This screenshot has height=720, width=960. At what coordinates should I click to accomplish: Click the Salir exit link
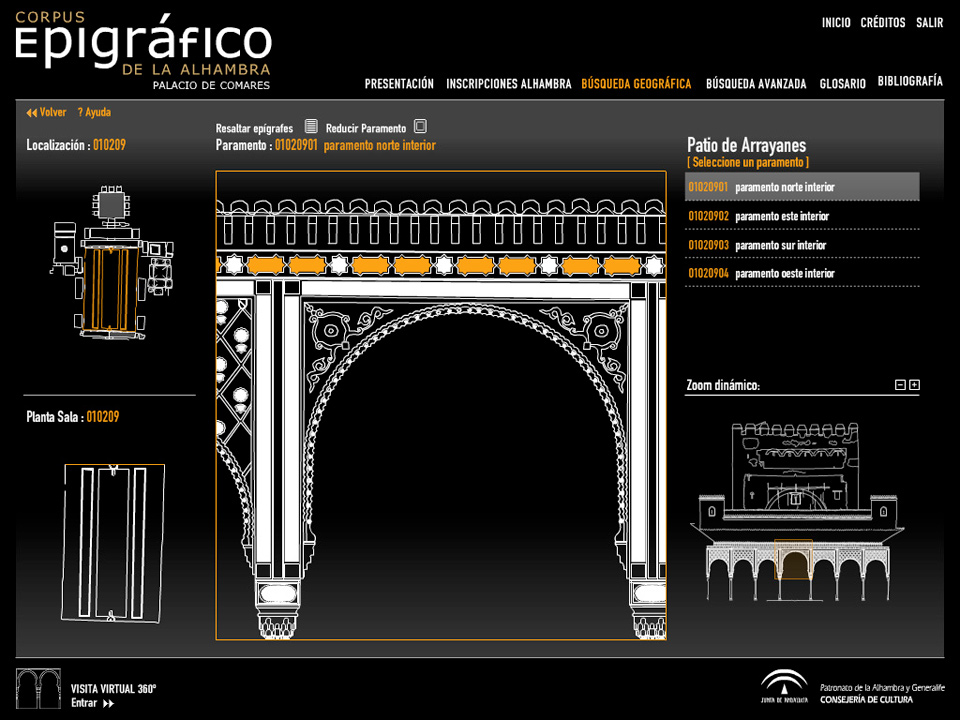(929, 23)
